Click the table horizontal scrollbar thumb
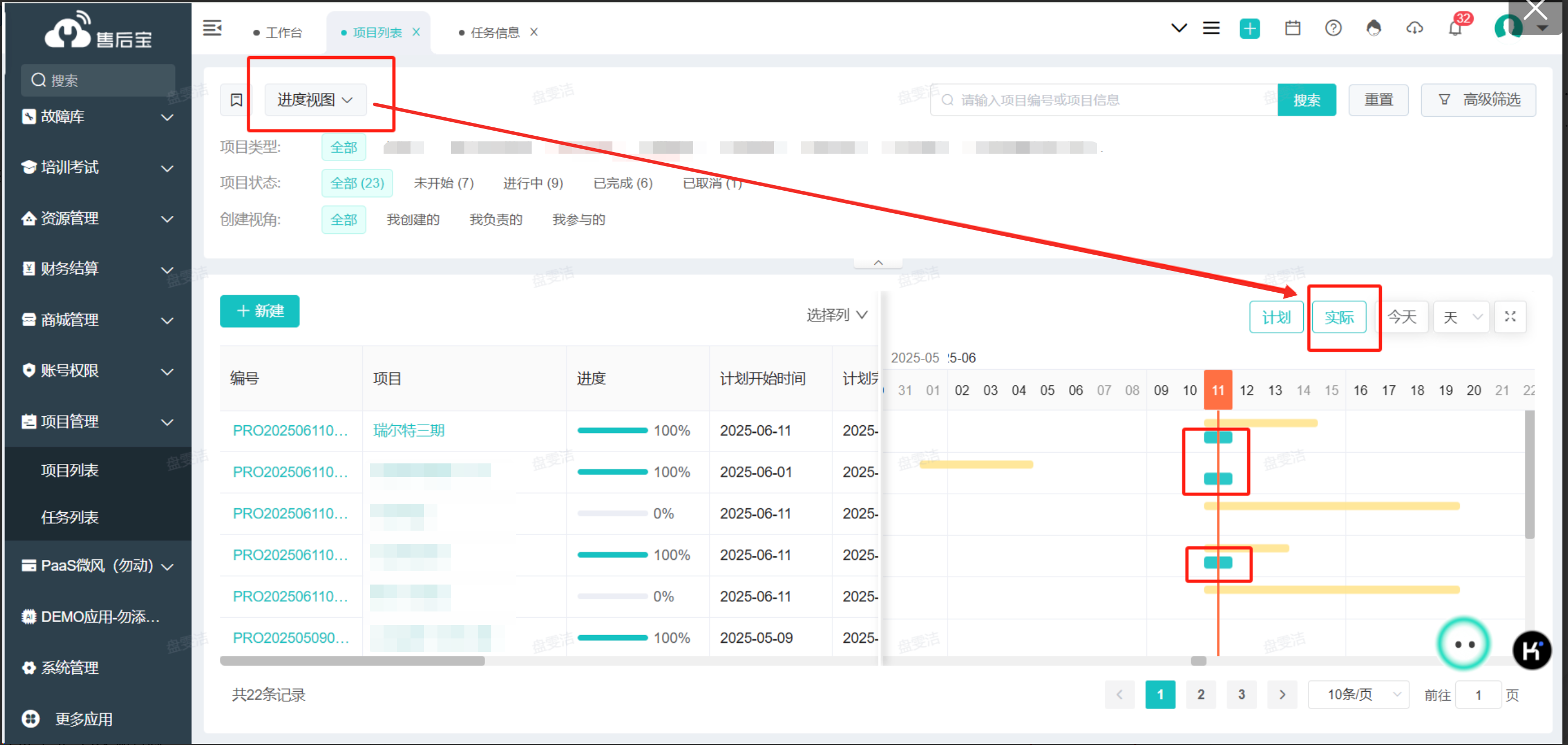1568x745 pixels. (352, 661)
